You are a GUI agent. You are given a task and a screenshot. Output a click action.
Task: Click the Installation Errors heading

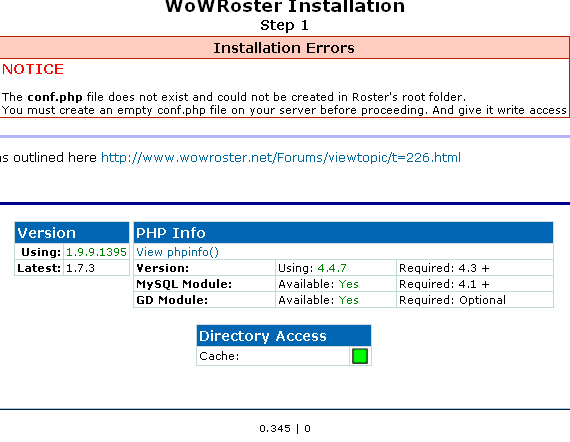284,48
